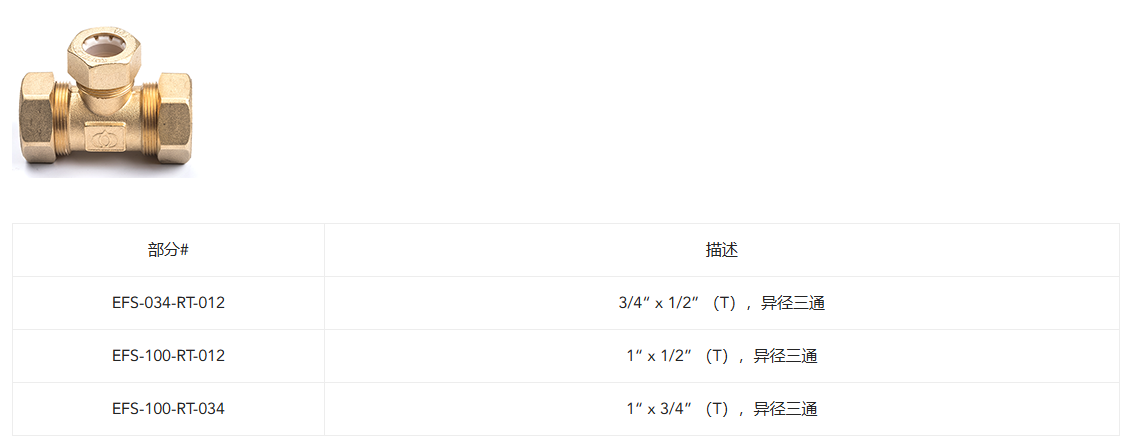Click the 描述 column header
The width and height of the screenshot is (1128, 448).
pyautogui.click(x=722, y=250)
